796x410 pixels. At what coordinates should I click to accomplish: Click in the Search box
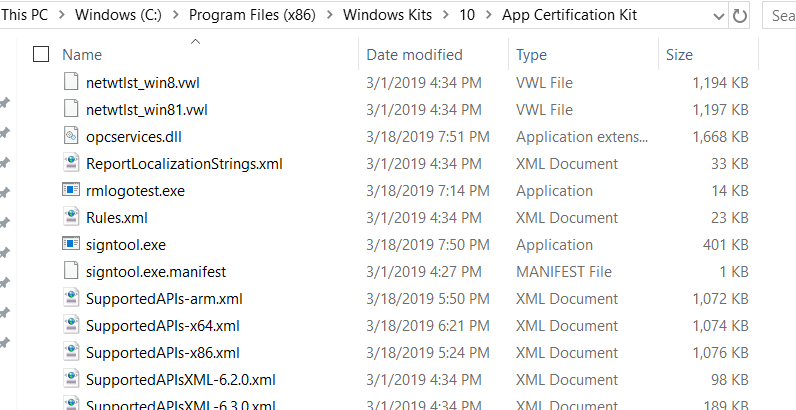(780, 16)
